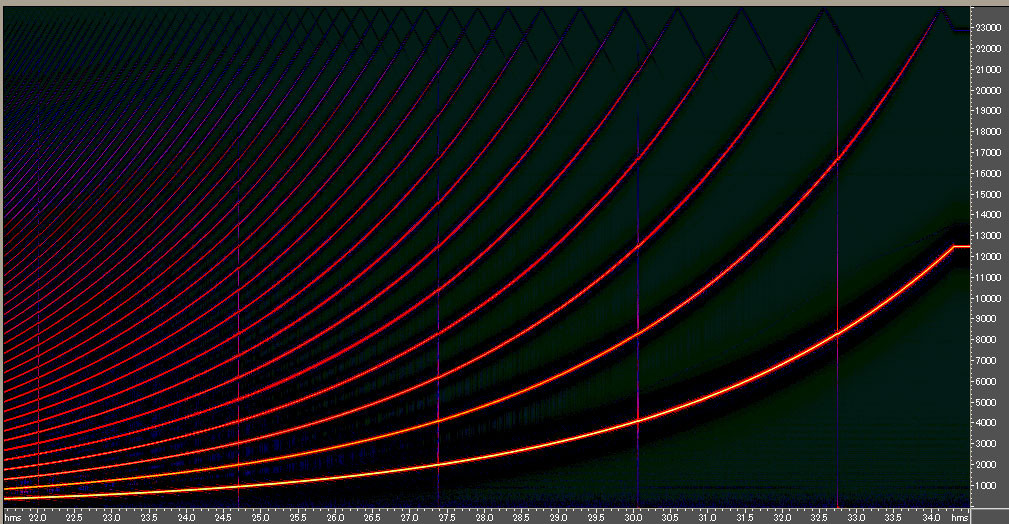This screenshot has height=524, width=1009.
Task: Click the 11000 frequency scale label
Action: (x=990, y=277)
